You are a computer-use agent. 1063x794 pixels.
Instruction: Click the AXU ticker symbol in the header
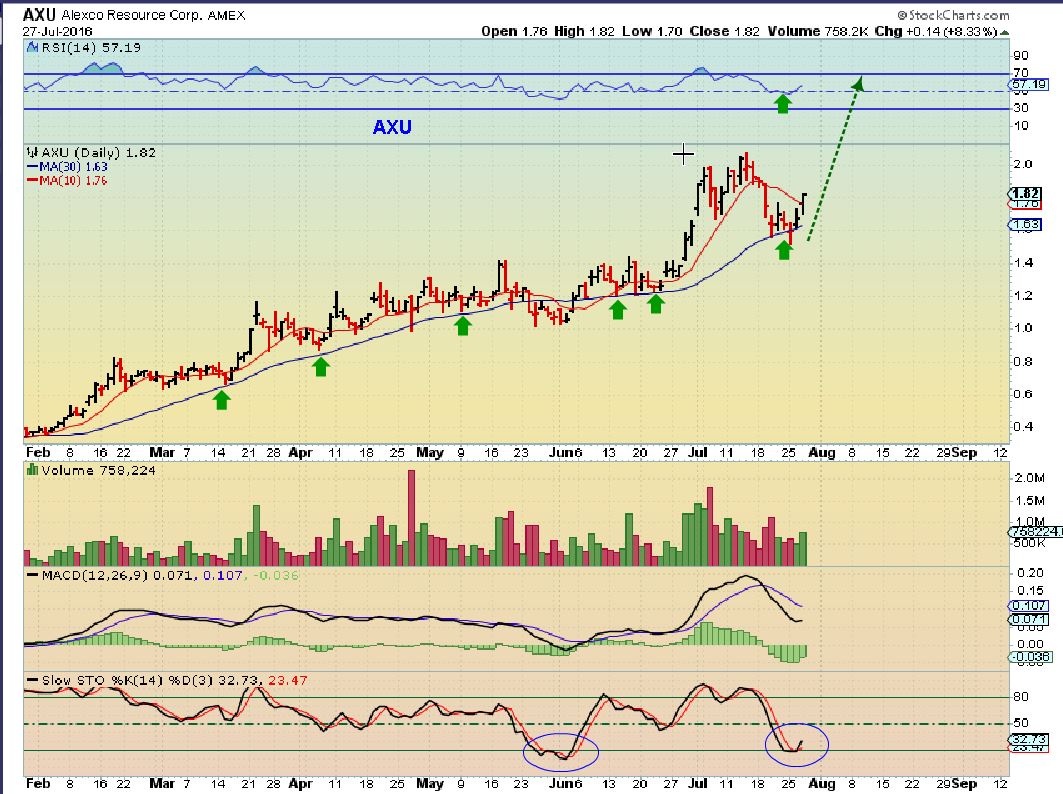pyautogui.click(x=39, y=14)
